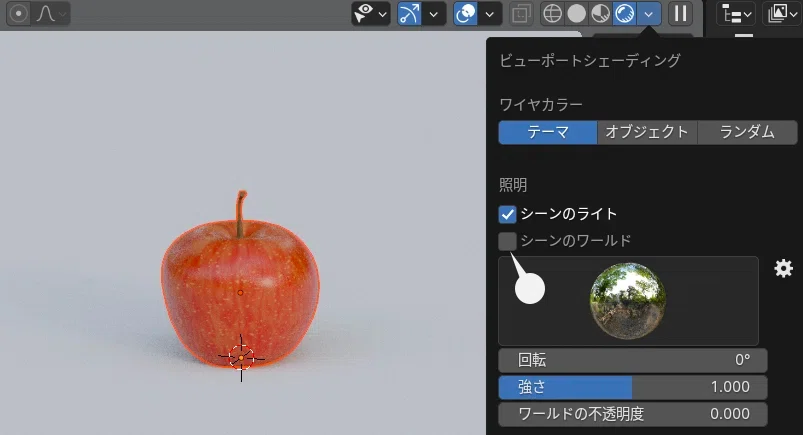Open proportional editing falloff curve menu
803x435 pixels.
[50, 14]
